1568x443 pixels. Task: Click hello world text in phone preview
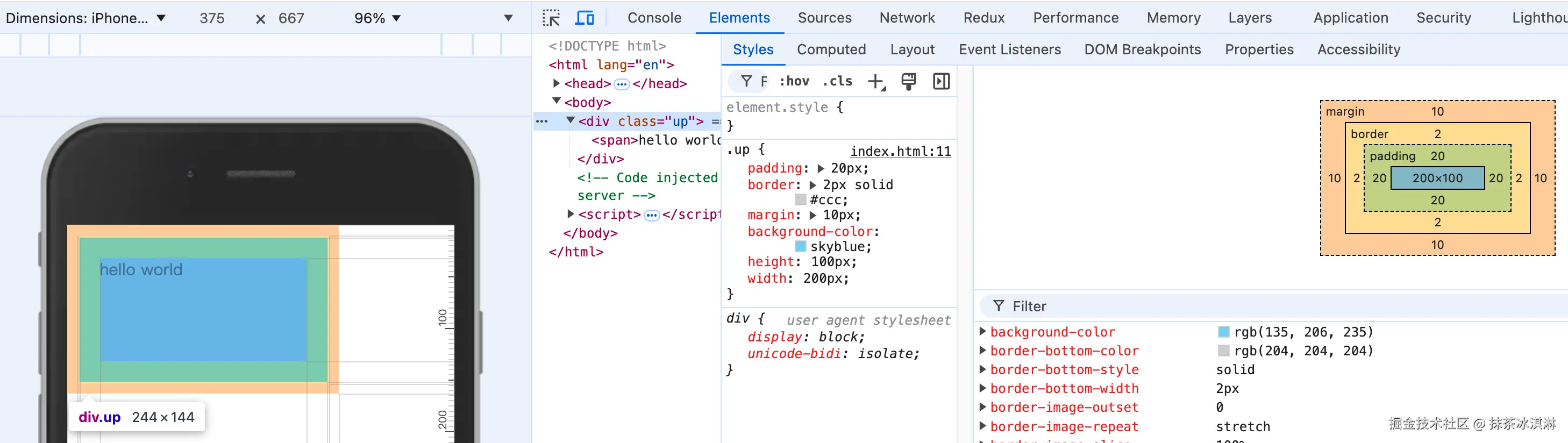pos(140,269)
